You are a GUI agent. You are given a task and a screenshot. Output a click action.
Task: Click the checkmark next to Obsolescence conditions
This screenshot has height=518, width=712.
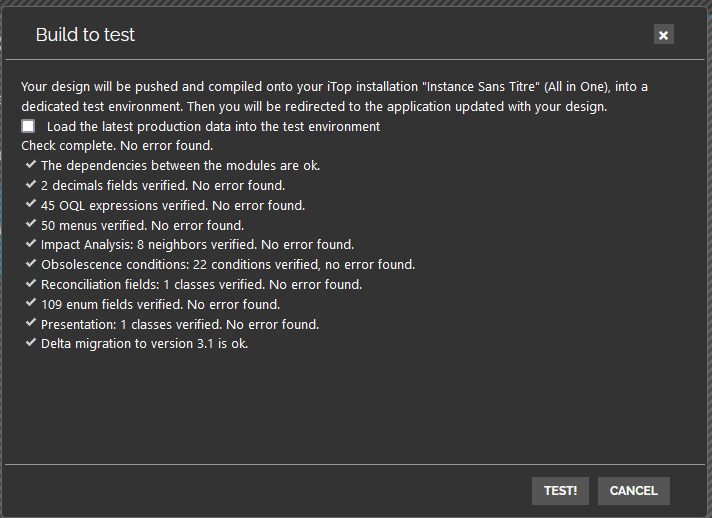[x=31, y=264]
